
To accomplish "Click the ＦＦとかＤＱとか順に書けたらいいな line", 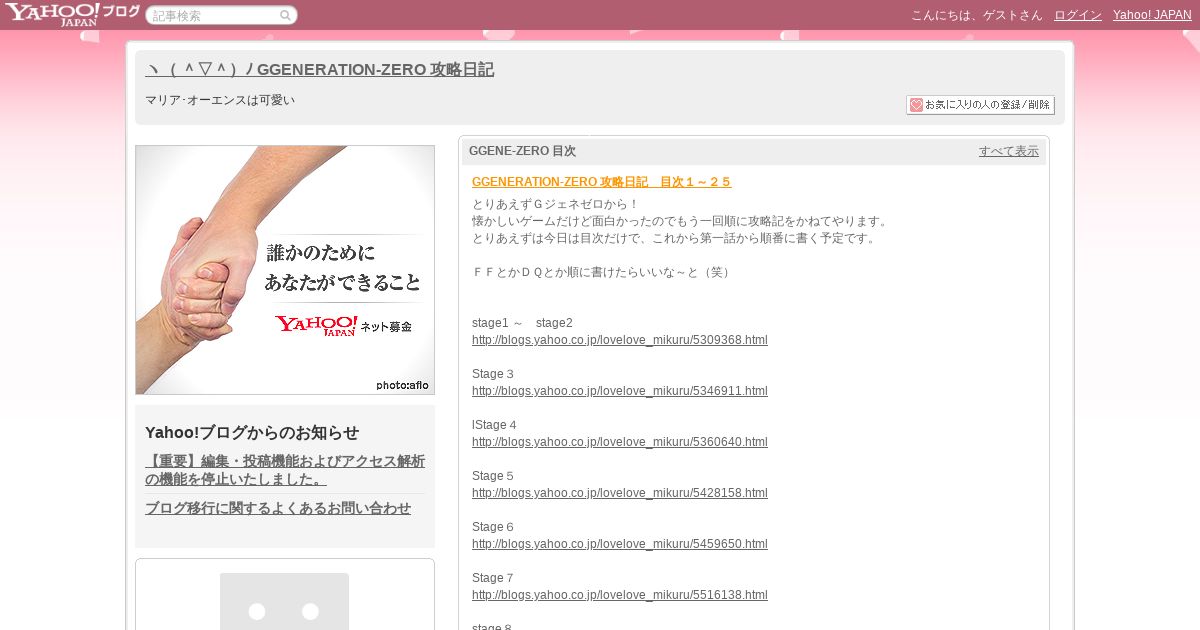I will tap(604, 272).
